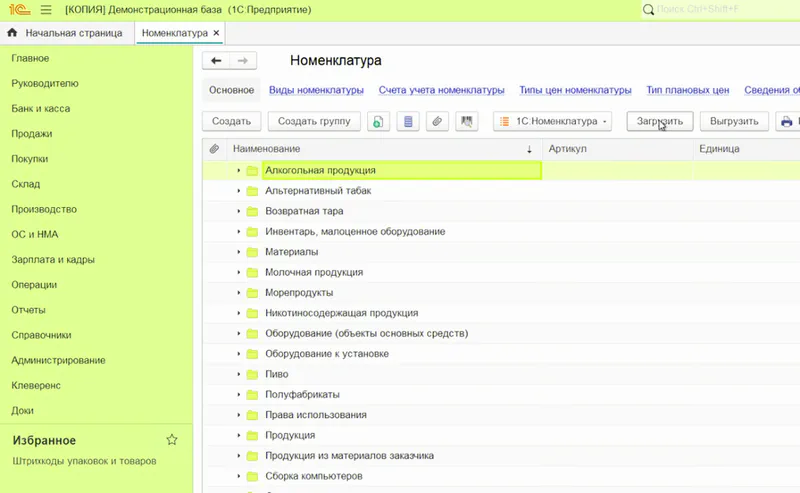800x493 pixels.
Task: Expand the Молочная продукция folder
Action: [239, 272]
